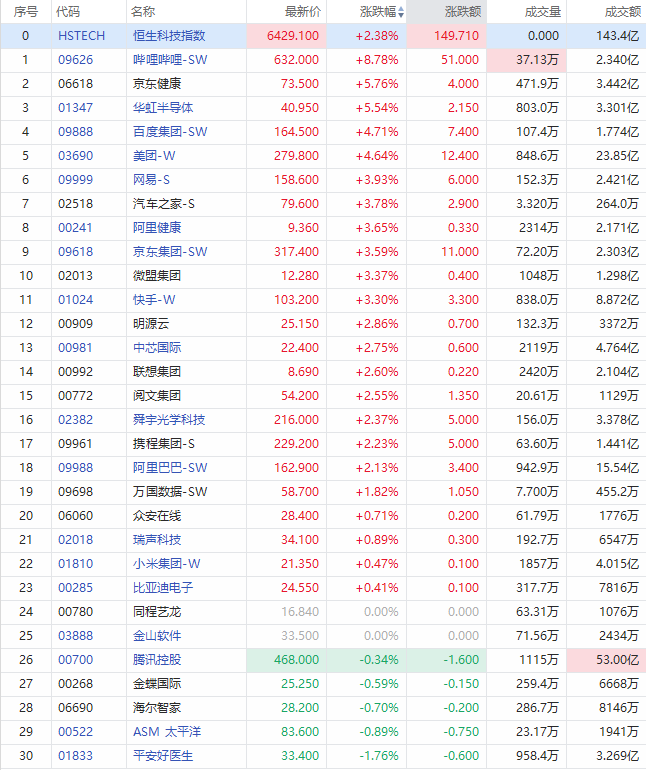Open 比亚迪电子 stock
Screen dimensions: 646x770
[x=163, y=588]
